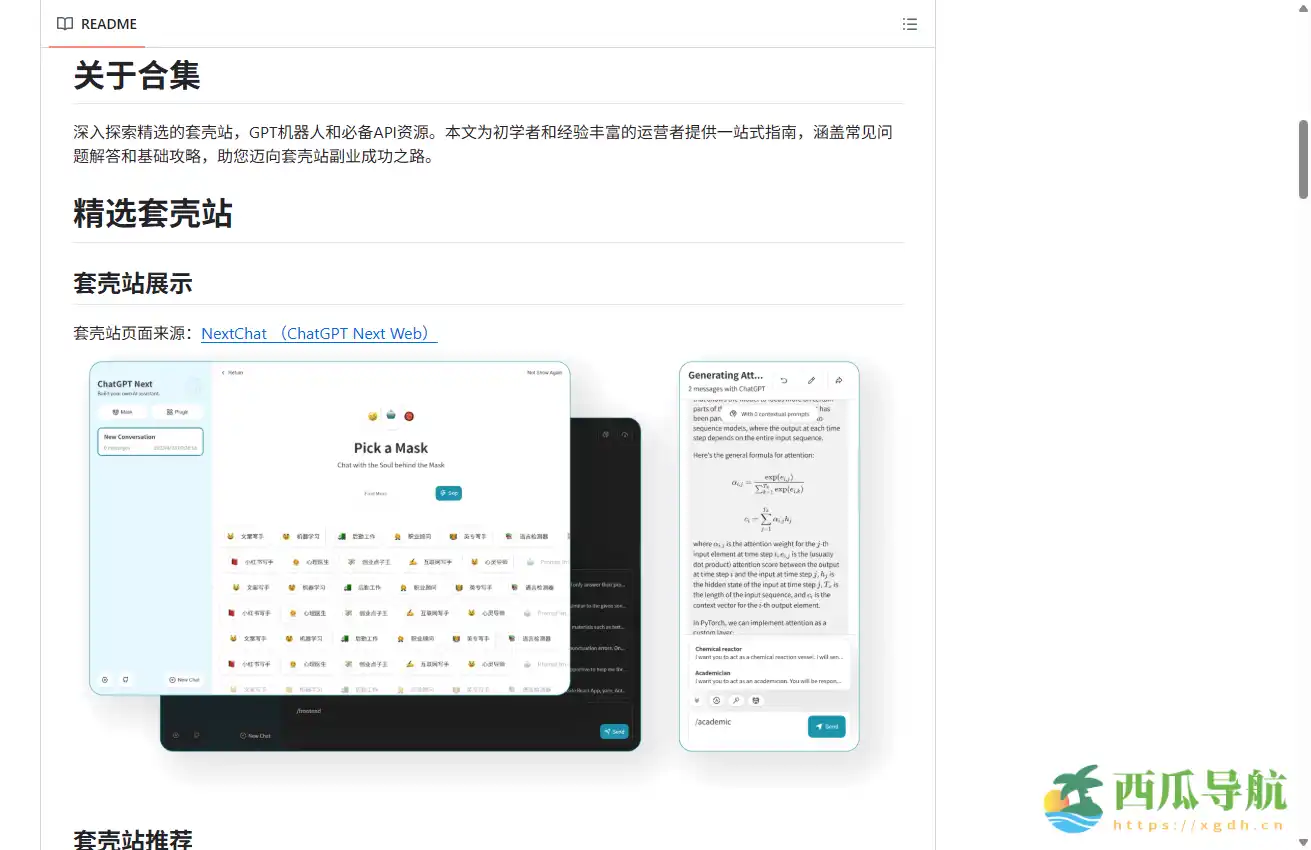The image size is (1311, 850).
Task: Click the pencil edit icon in the chat header
Action: (x=812, y=380)
